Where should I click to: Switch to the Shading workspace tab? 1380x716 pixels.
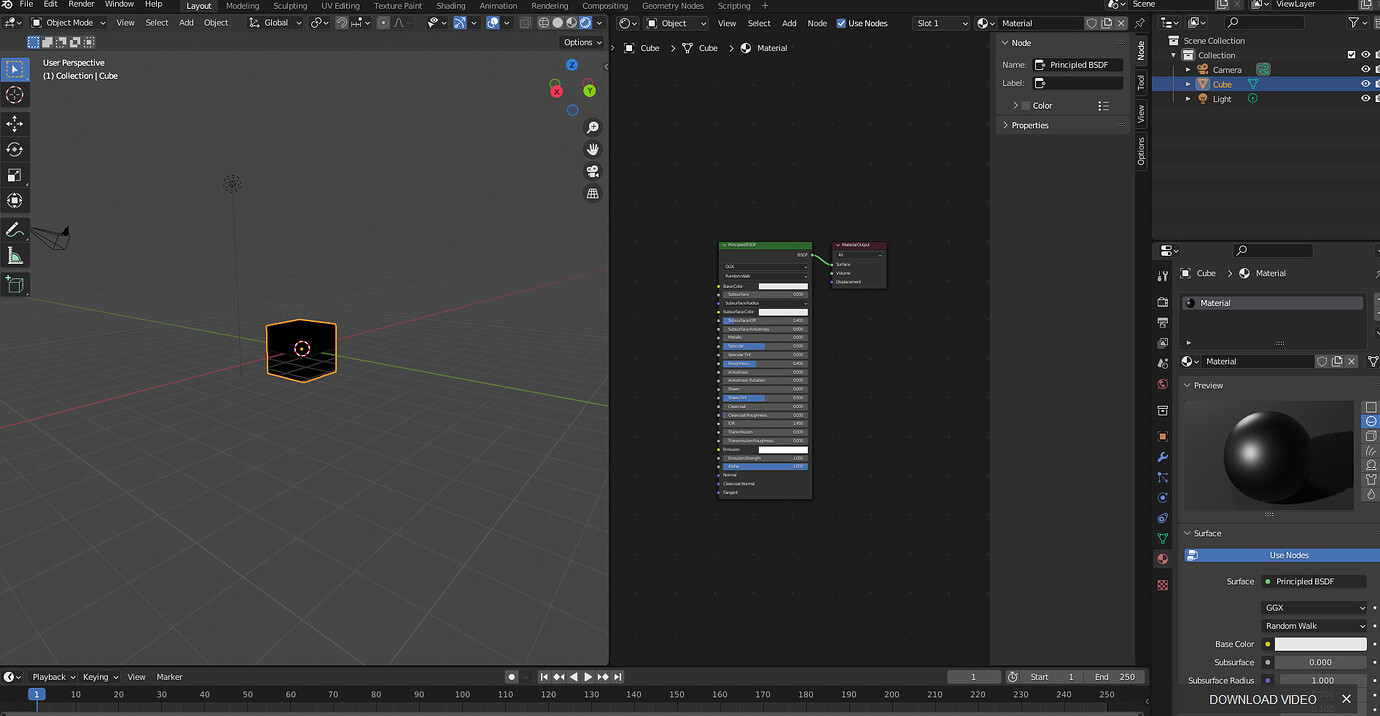click(x=450, y=6)
